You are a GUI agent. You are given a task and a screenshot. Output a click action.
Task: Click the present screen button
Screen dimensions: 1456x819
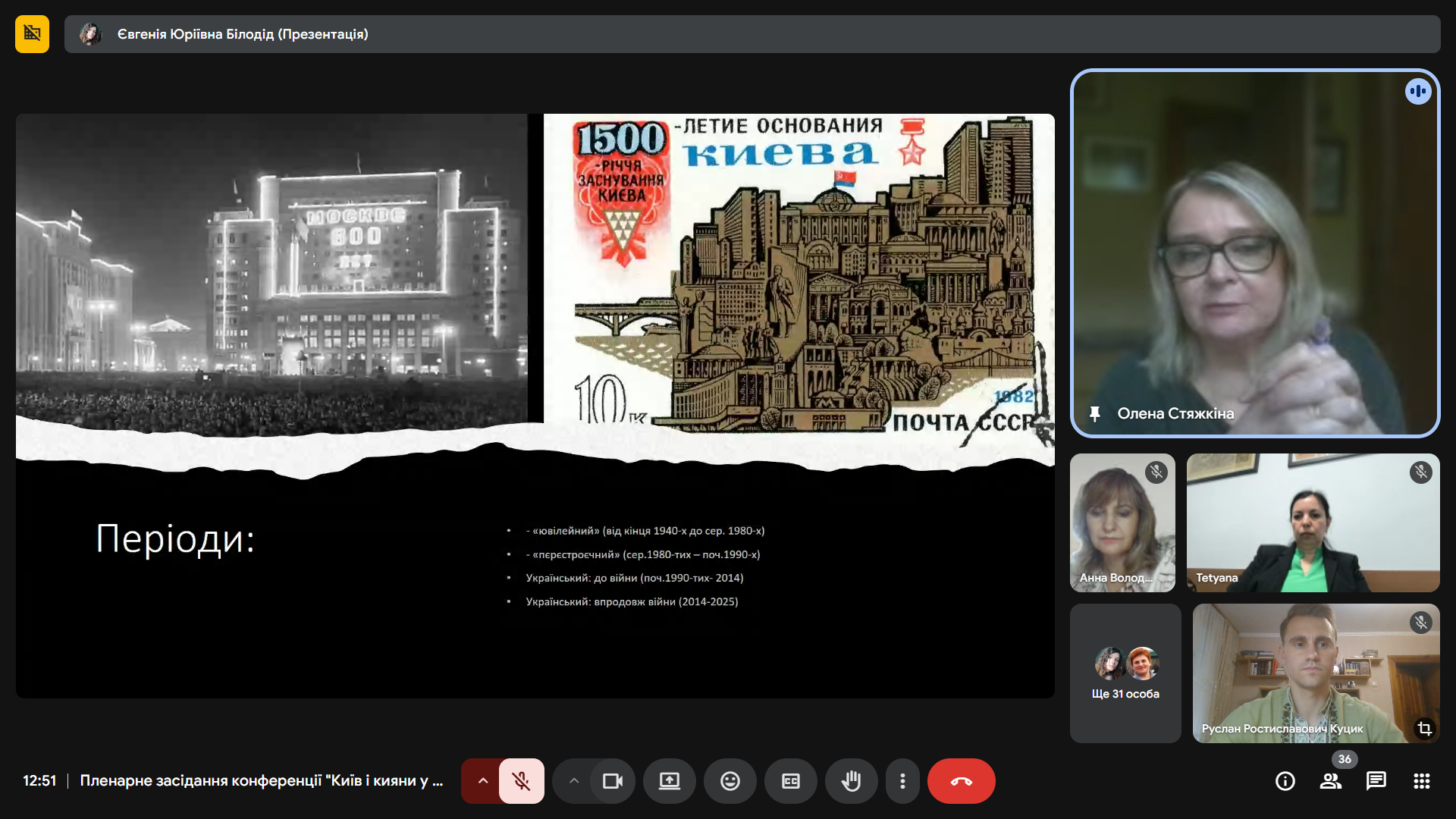point(669,781)
